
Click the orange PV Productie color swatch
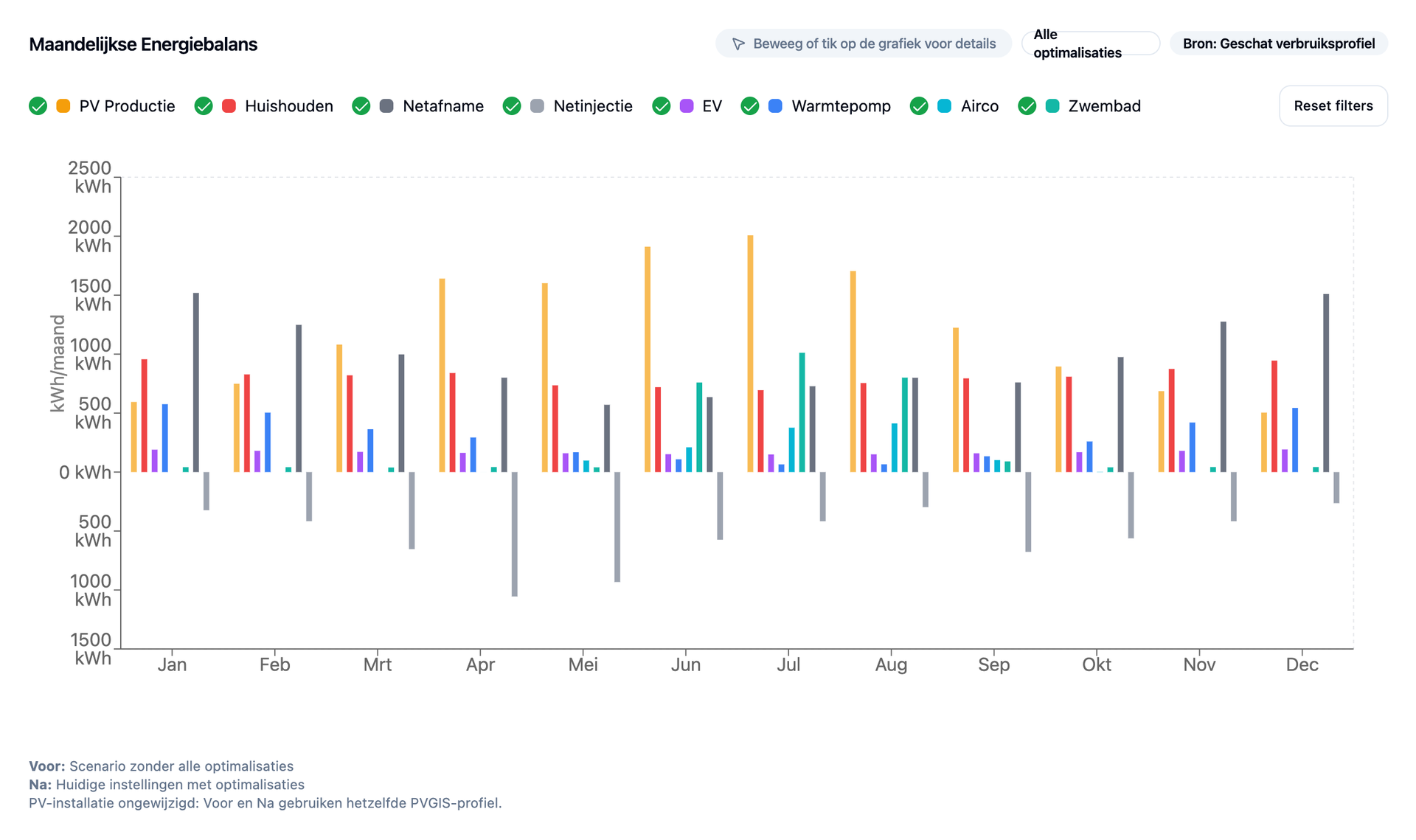pos(63,106)
